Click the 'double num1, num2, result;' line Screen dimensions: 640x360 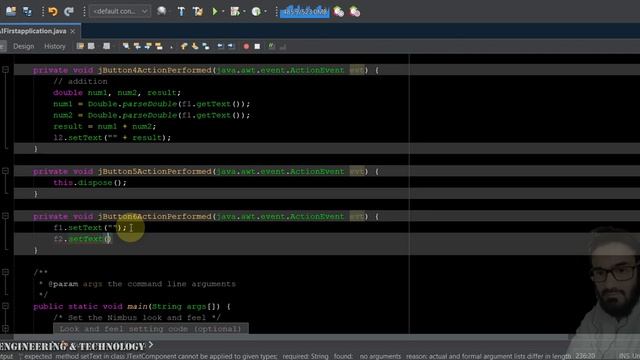point(117,93)
